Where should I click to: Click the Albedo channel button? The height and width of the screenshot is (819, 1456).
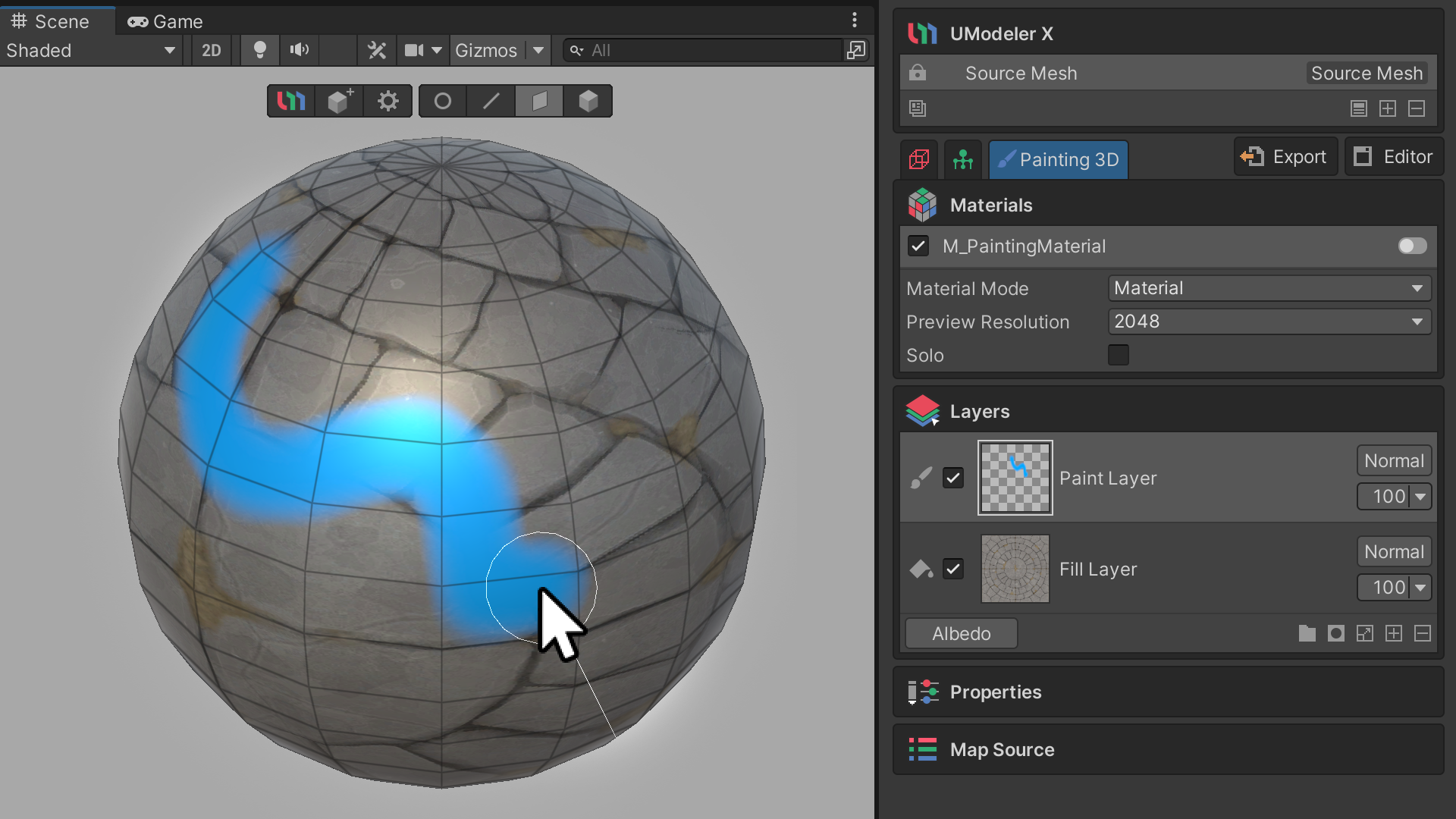(x=961, y=634)
